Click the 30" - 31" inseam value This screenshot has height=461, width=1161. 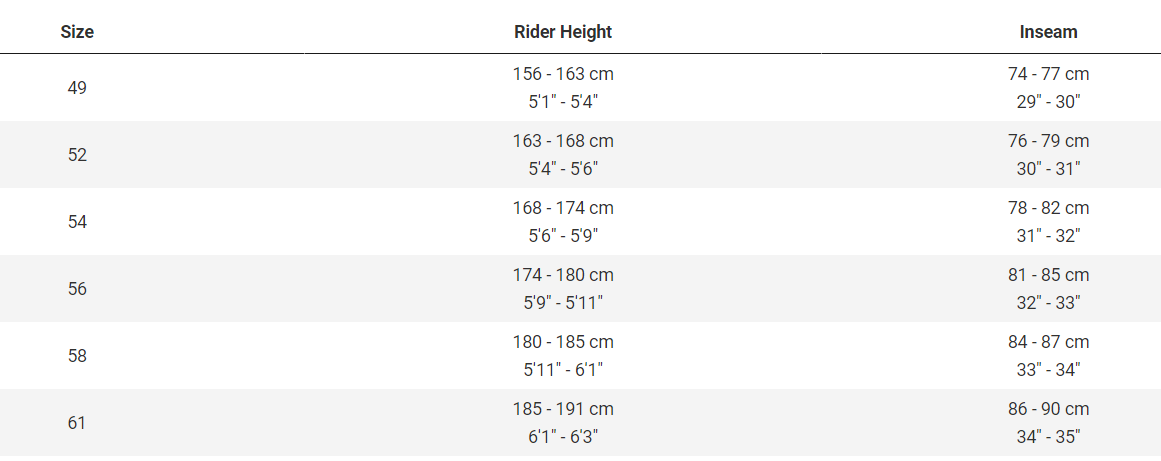[x=1048, y=169]
